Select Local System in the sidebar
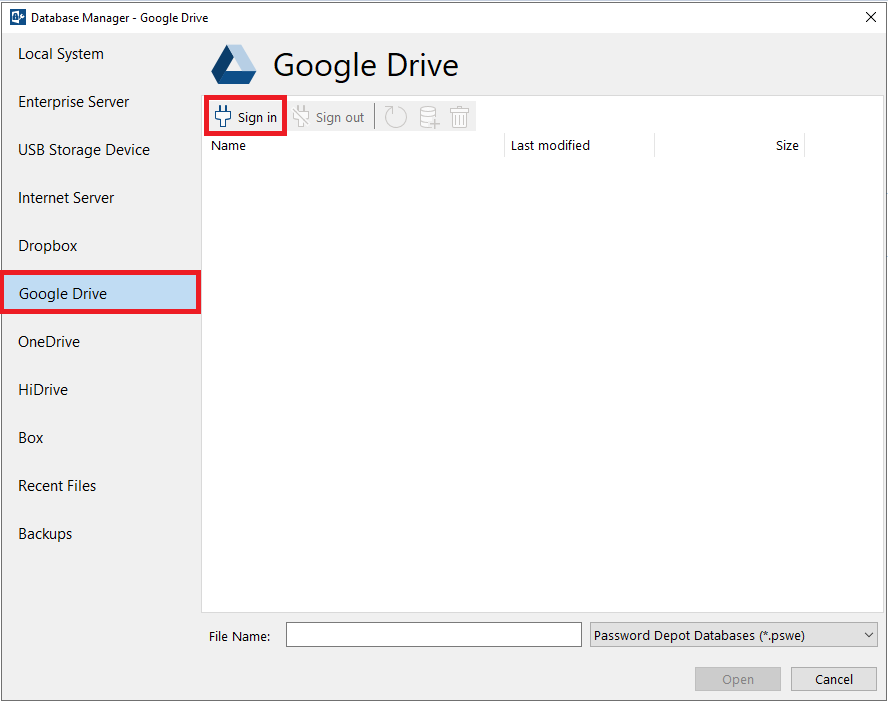Image resolution: width=888 pixels, height=703 pixels. pos(101,54)
